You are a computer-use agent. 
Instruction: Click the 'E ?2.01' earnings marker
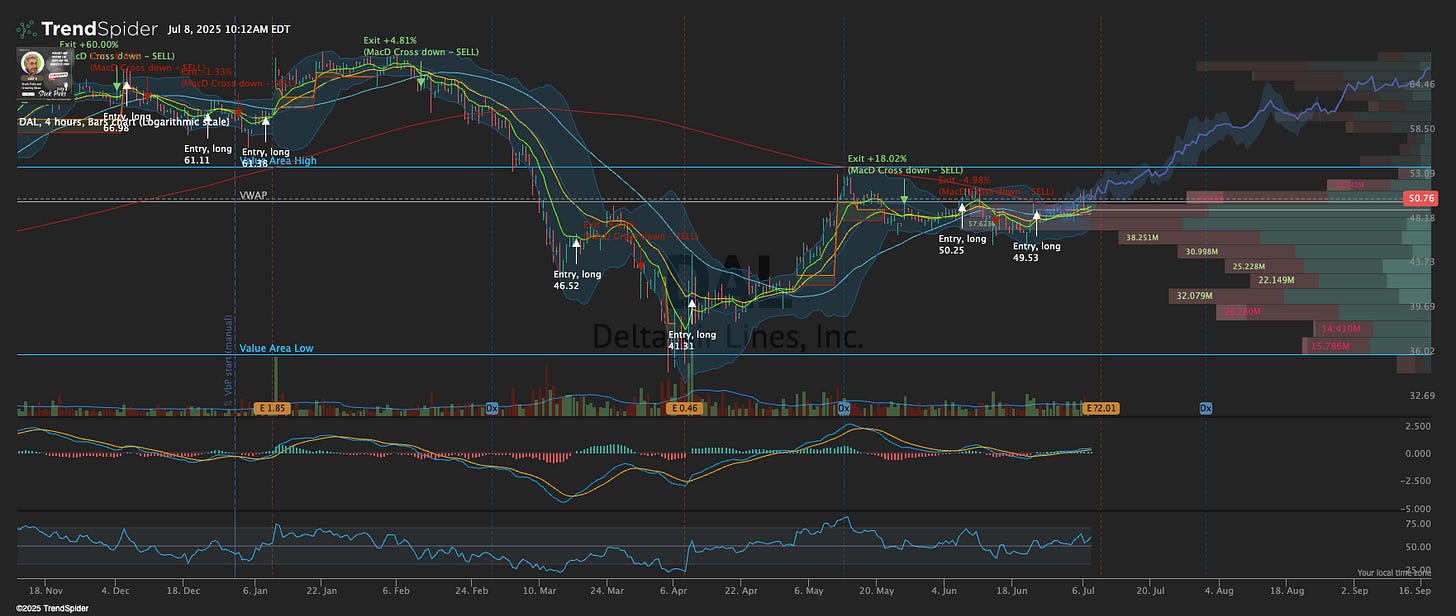pyautogui.click(x=1101, y=408)
